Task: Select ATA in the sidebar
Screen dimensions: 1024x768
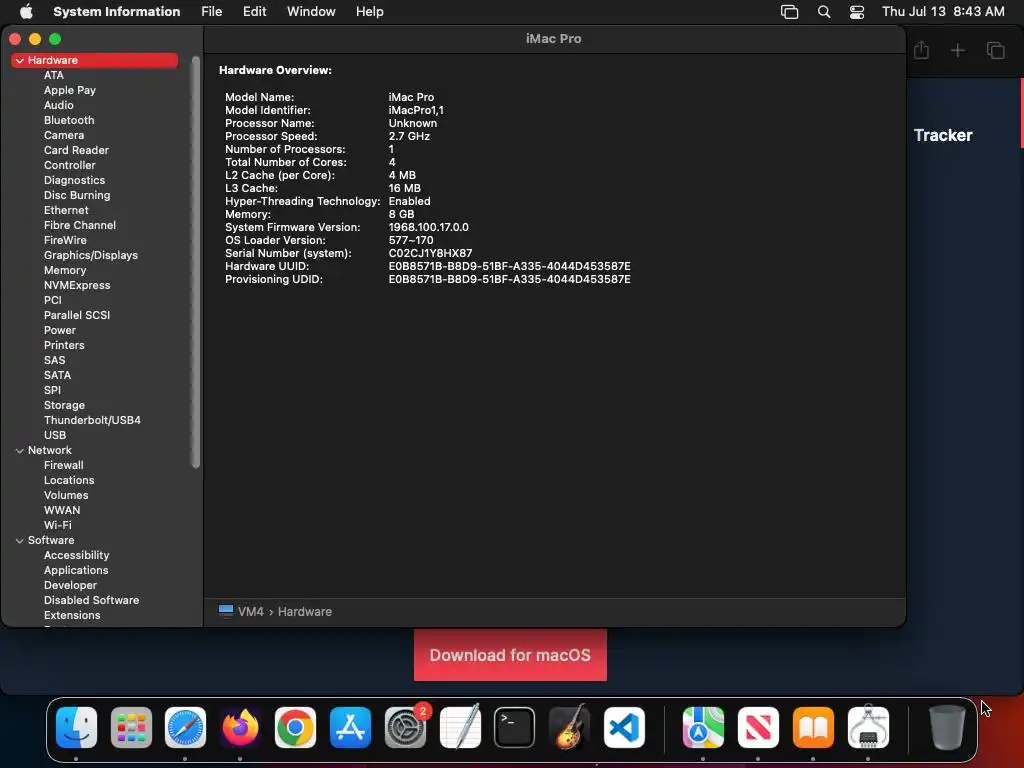Action: coord(54,75)
